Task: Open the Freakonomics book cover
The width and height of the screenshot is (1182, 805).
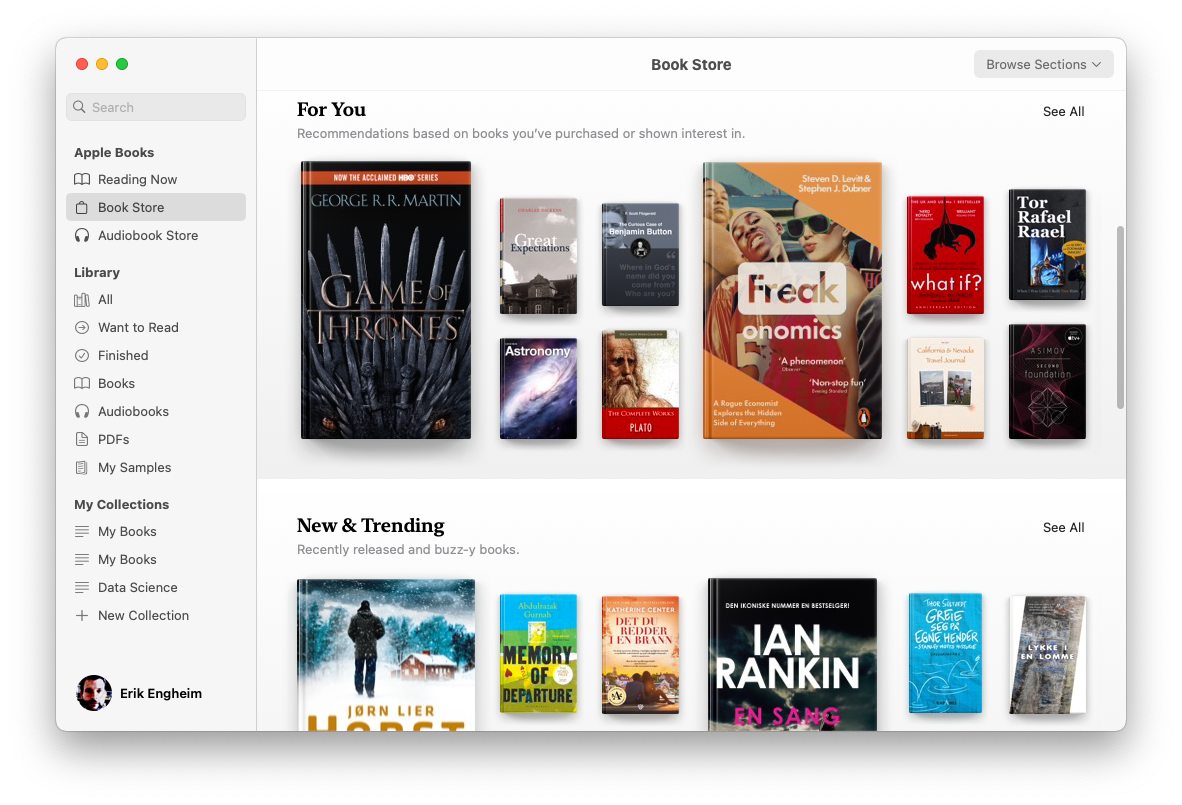Action: 792,300
